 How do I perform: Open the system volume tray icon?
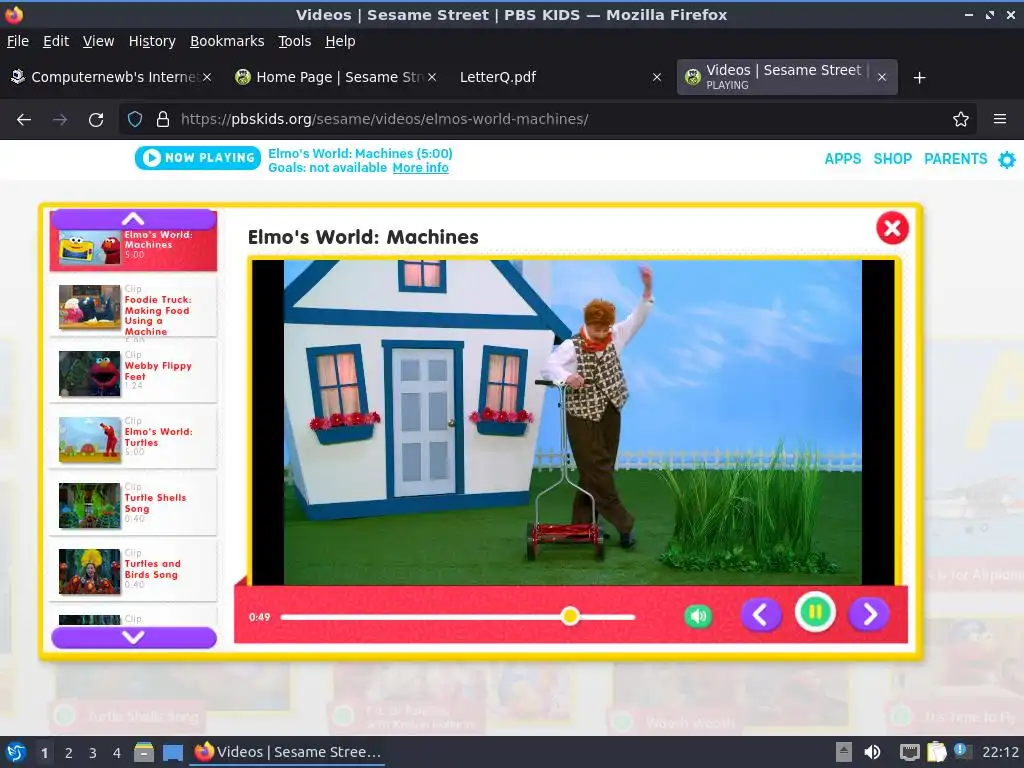872,752
